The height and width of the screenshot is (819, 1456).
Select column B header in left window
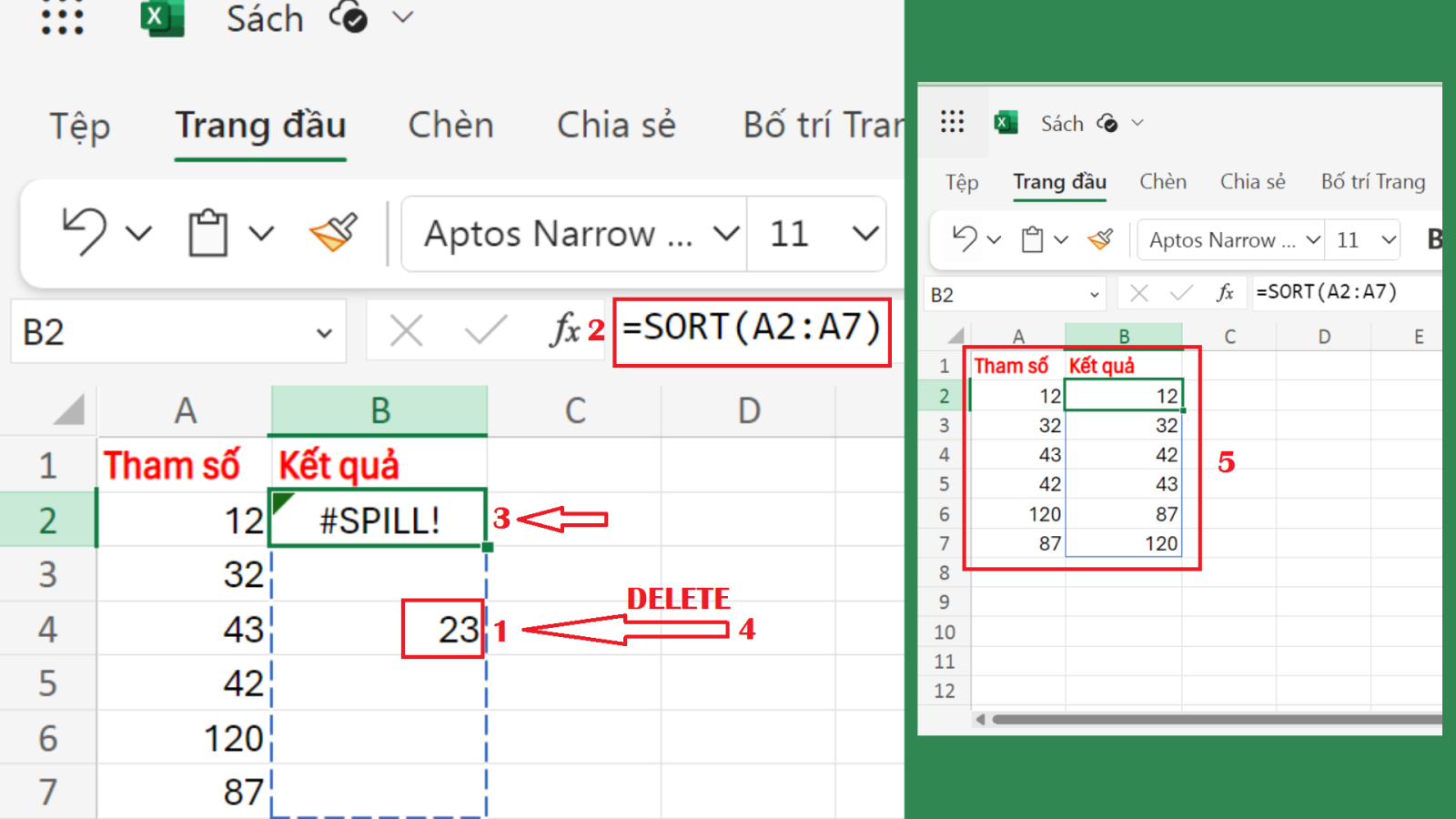point(379,410)
